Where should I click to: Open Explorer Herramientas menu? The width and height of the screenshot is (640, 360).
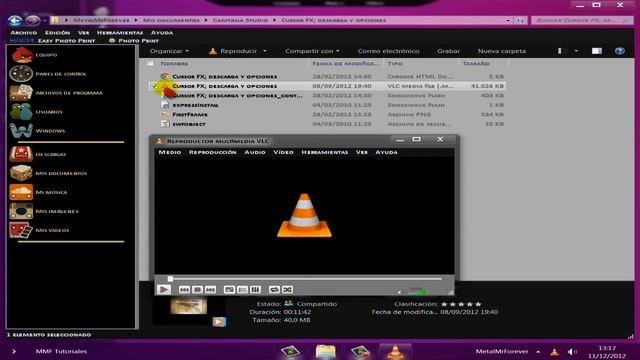pos(120,33)
